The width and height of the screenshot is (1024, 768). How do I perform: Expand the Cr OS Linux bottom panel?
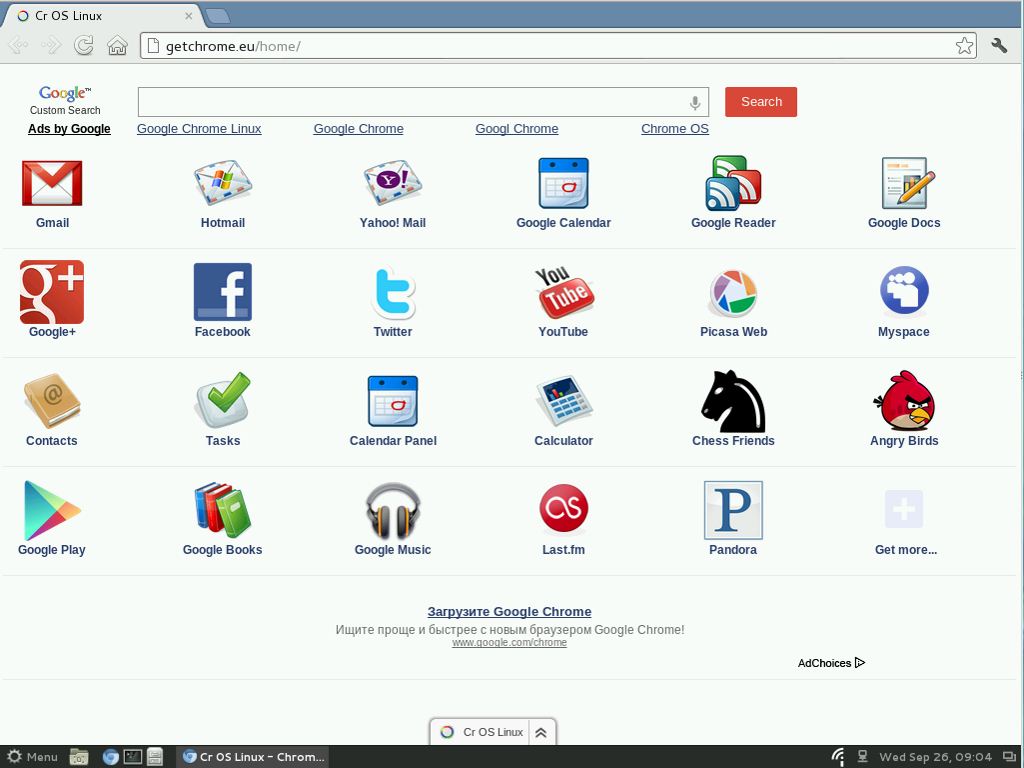point(540,732)
